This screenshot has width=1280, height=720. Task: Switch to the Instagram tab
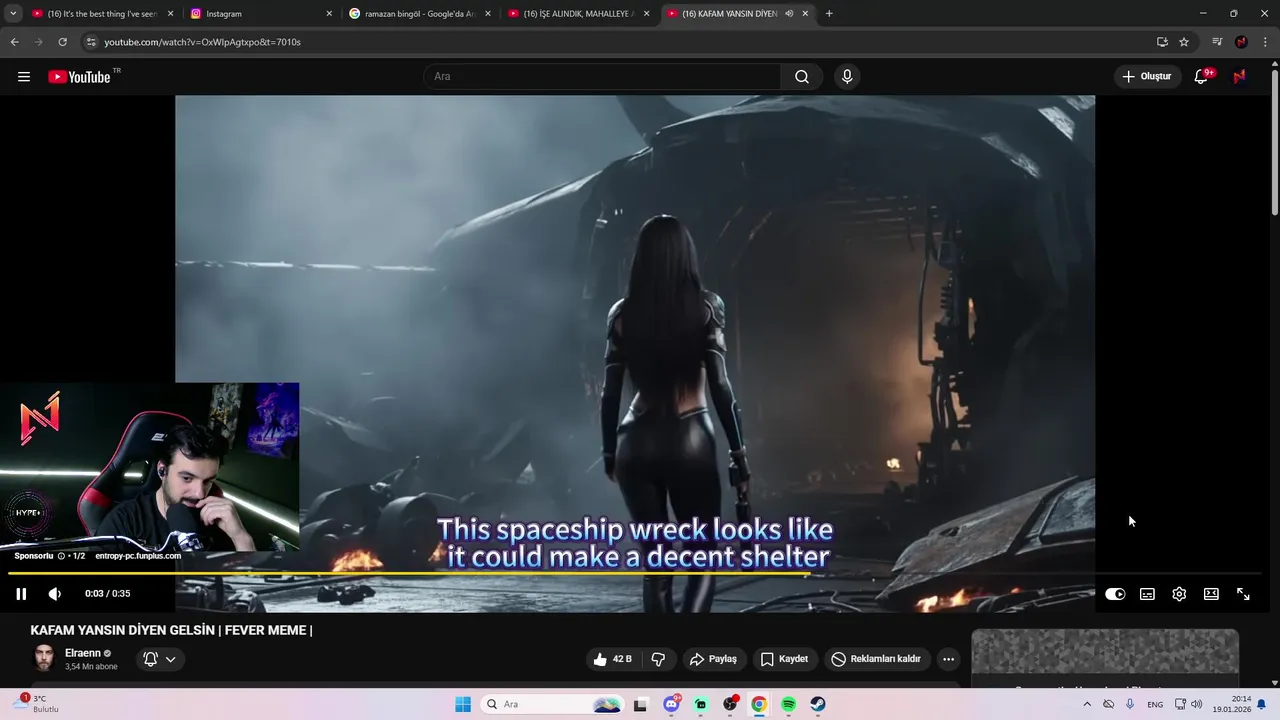[262, 14]
